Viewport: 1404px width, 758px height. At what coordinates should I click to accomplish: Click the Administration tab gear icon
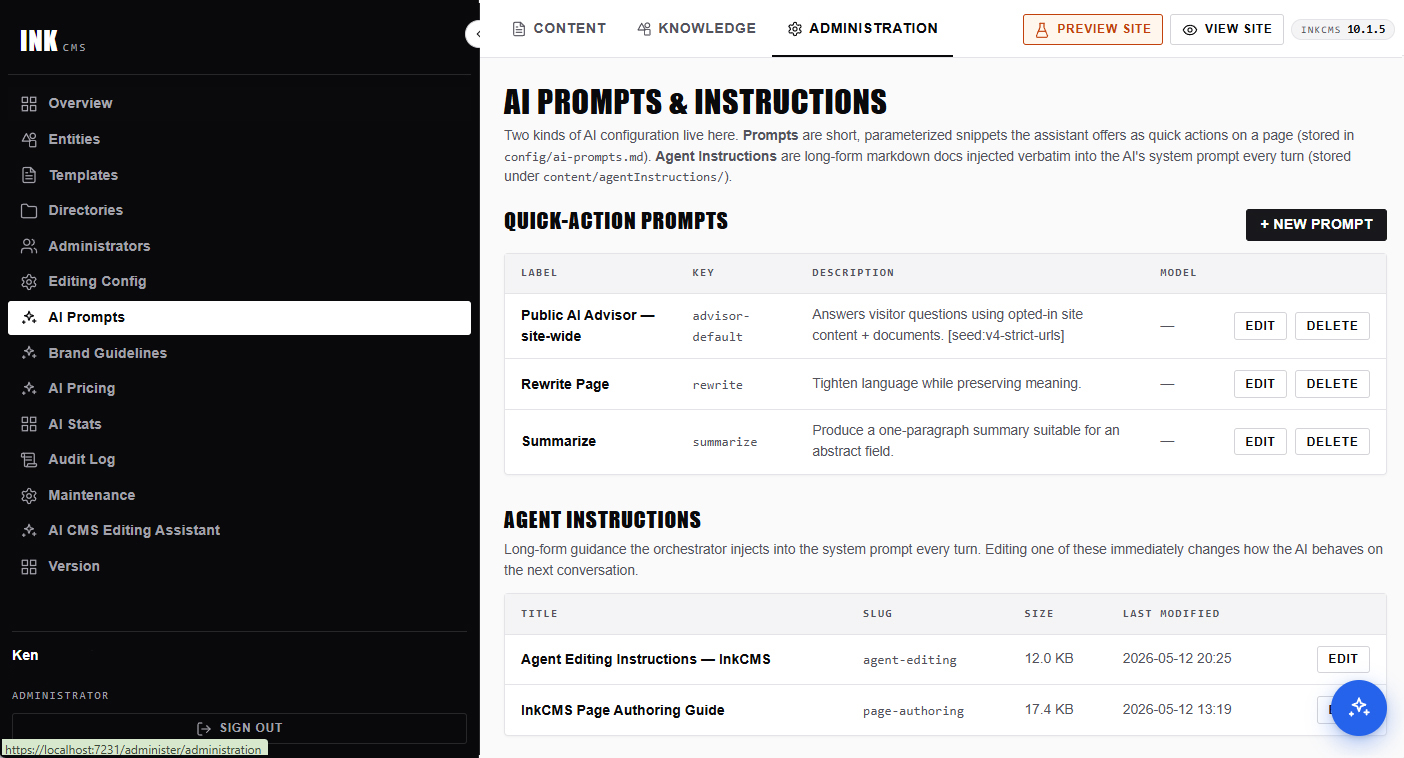(x=795, y=29)
